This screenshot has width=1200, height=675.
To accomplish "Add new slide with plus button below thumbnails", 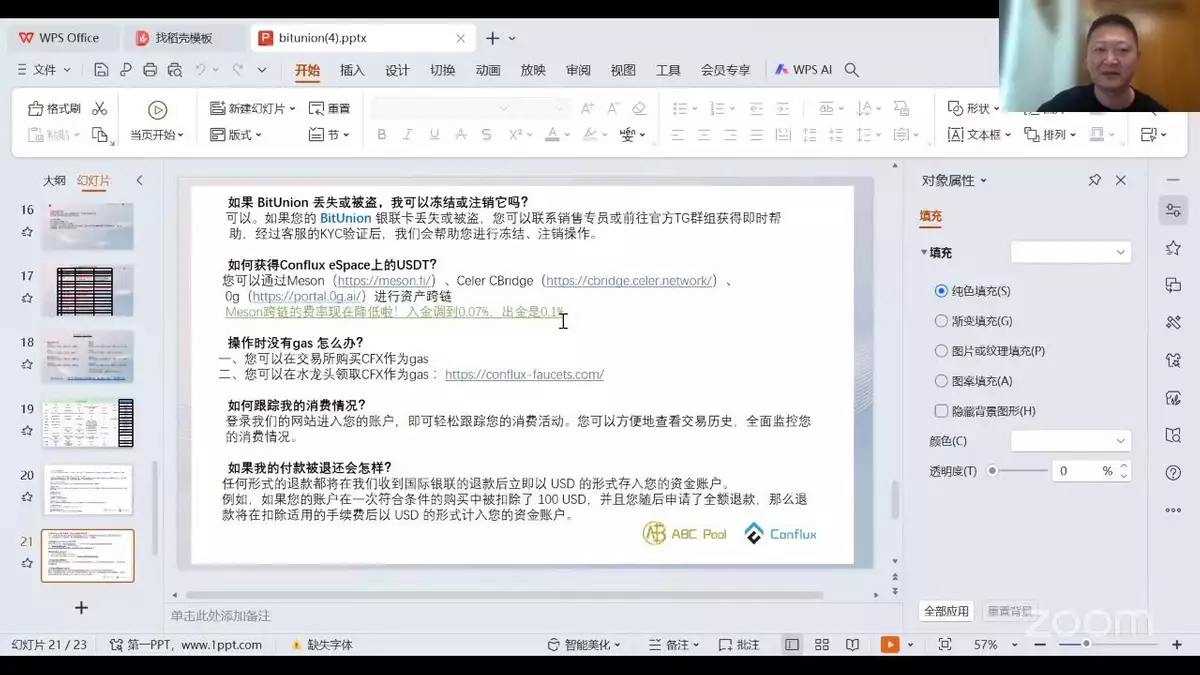I will (x=82, y=607).
